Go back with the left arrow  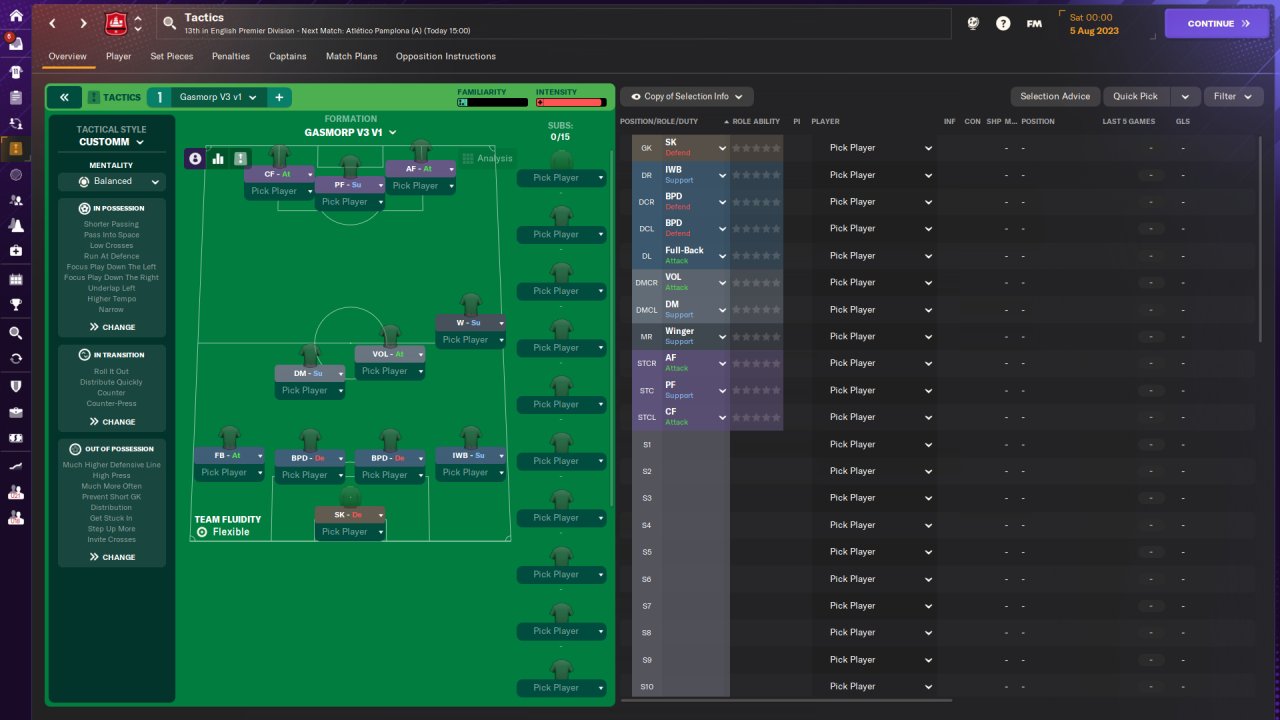tap(53, 23)
